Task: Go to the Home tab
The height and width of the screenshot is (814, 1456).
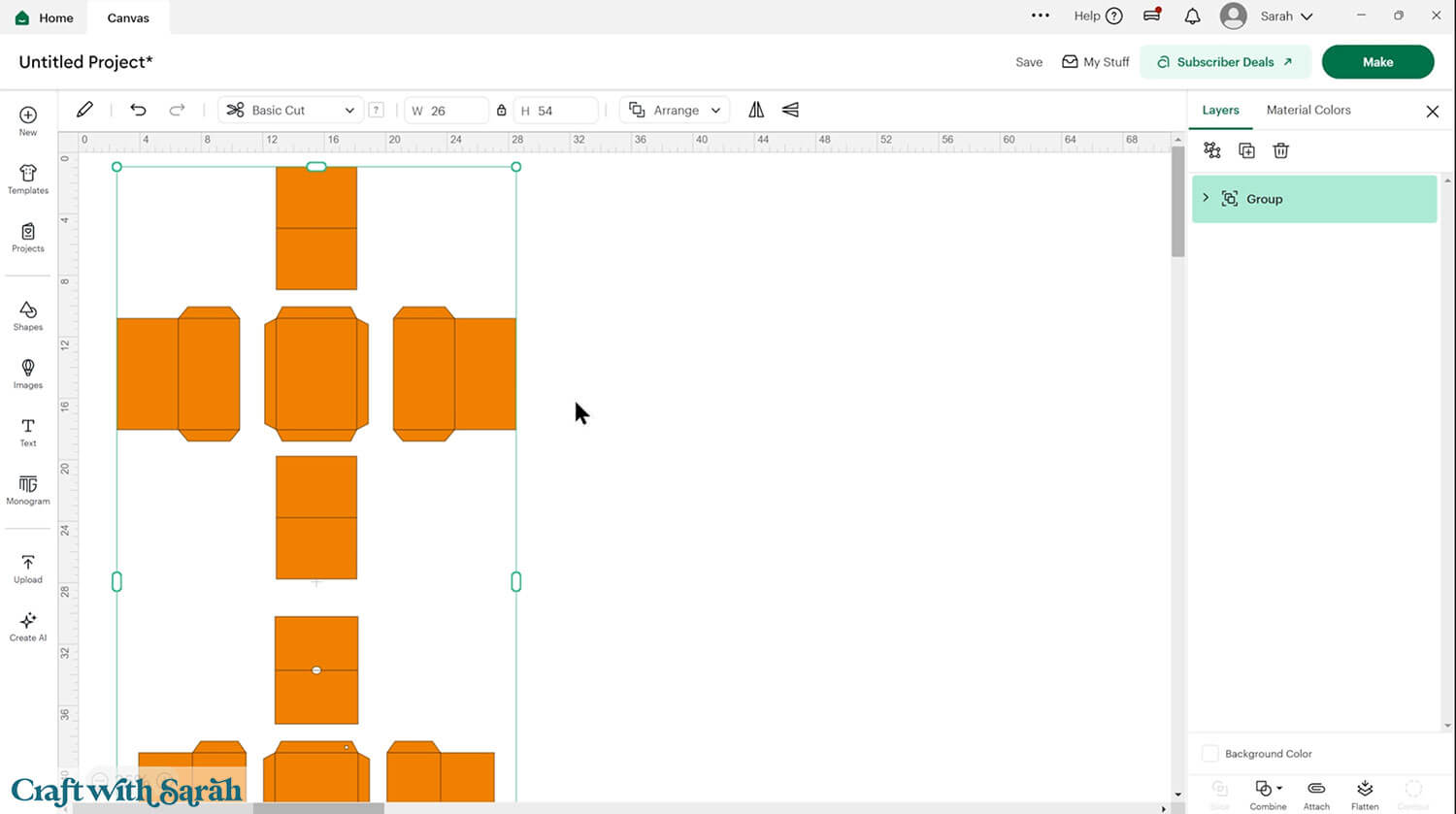Action: tap(44, 16)
